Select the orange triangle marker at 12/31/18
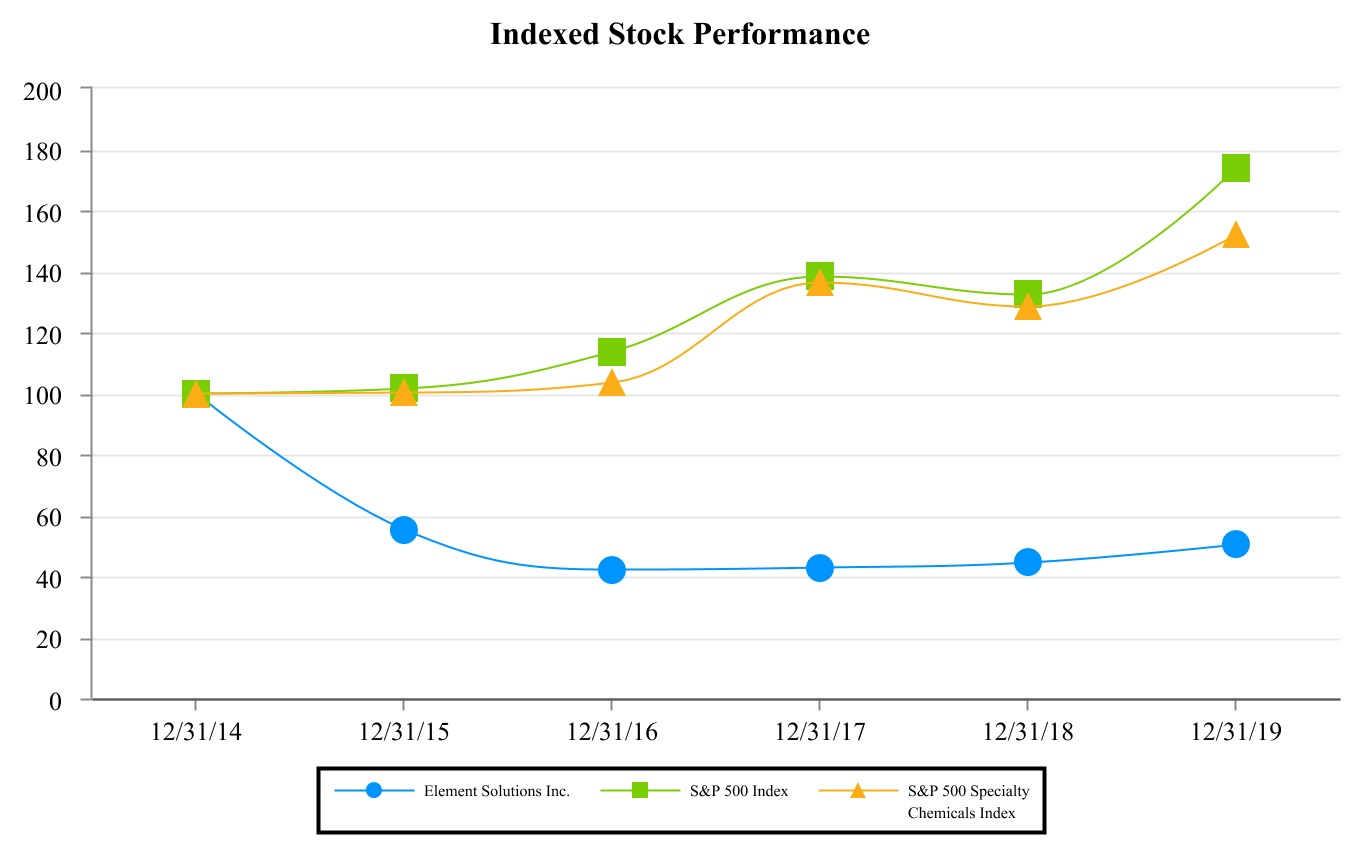The image size is (1360, 852). coord(1027,308)
